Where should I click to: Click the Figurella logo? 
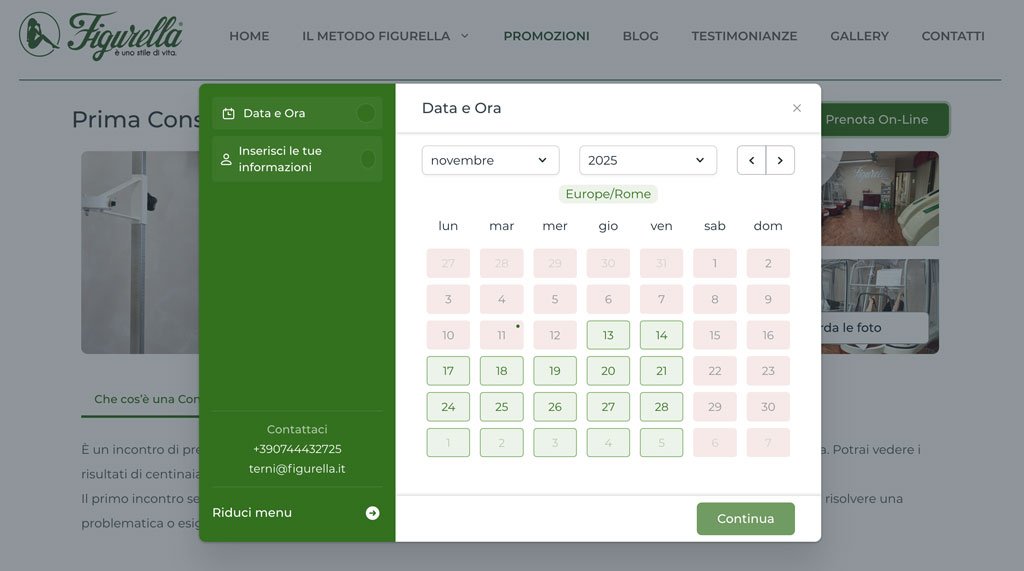[x=101, y=36]
